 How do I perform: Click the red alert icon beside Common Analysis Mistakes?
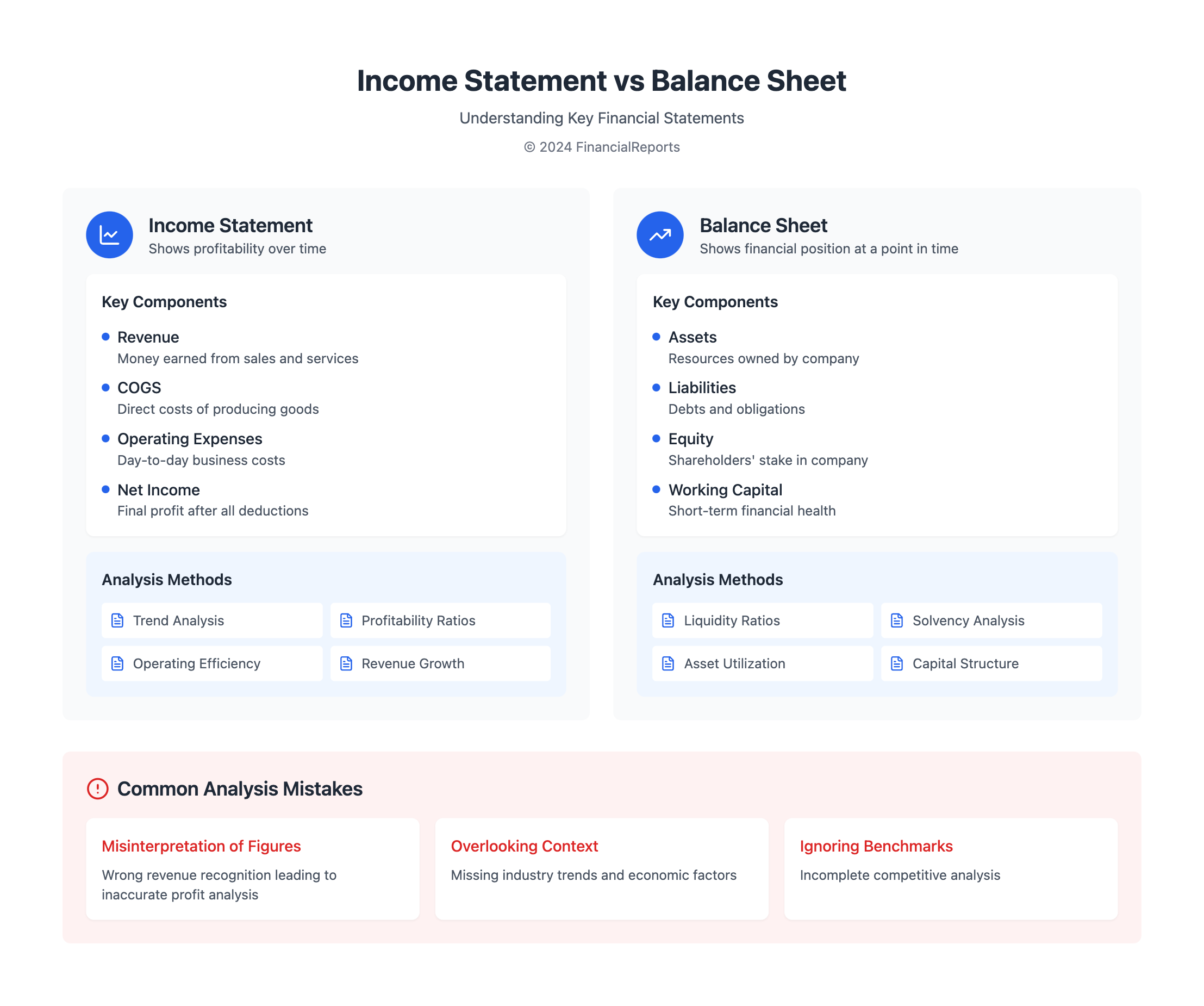point(97,788)
